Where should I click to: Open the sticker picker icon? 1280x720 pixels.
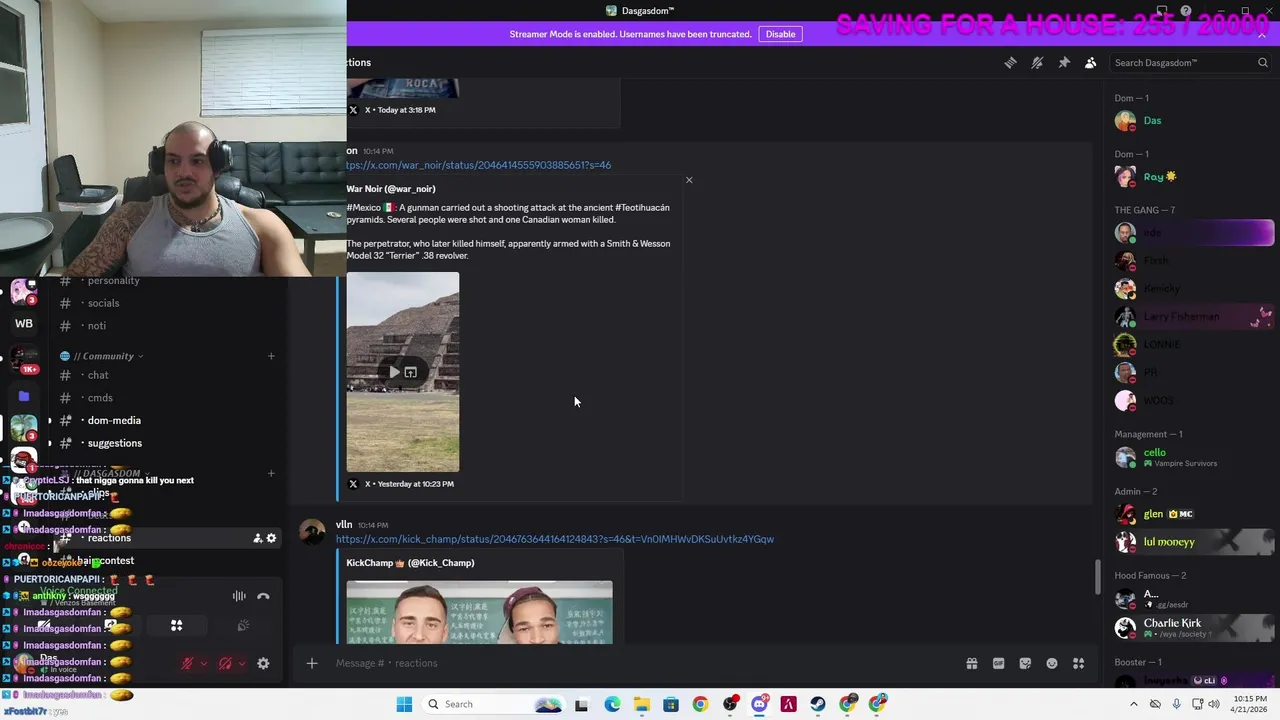[1025, 663]
